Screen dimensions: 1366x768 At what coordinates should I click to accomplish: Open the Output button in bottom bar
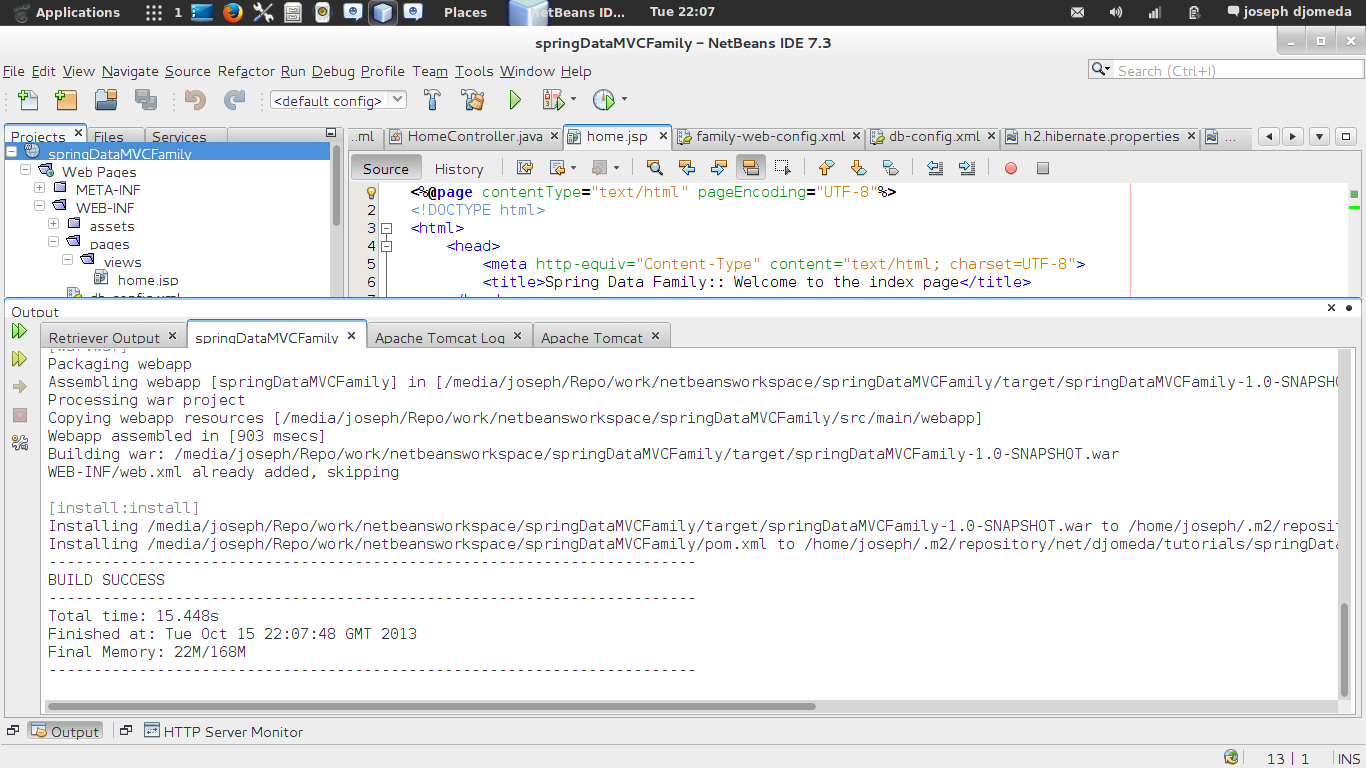[x=65, y=731]
